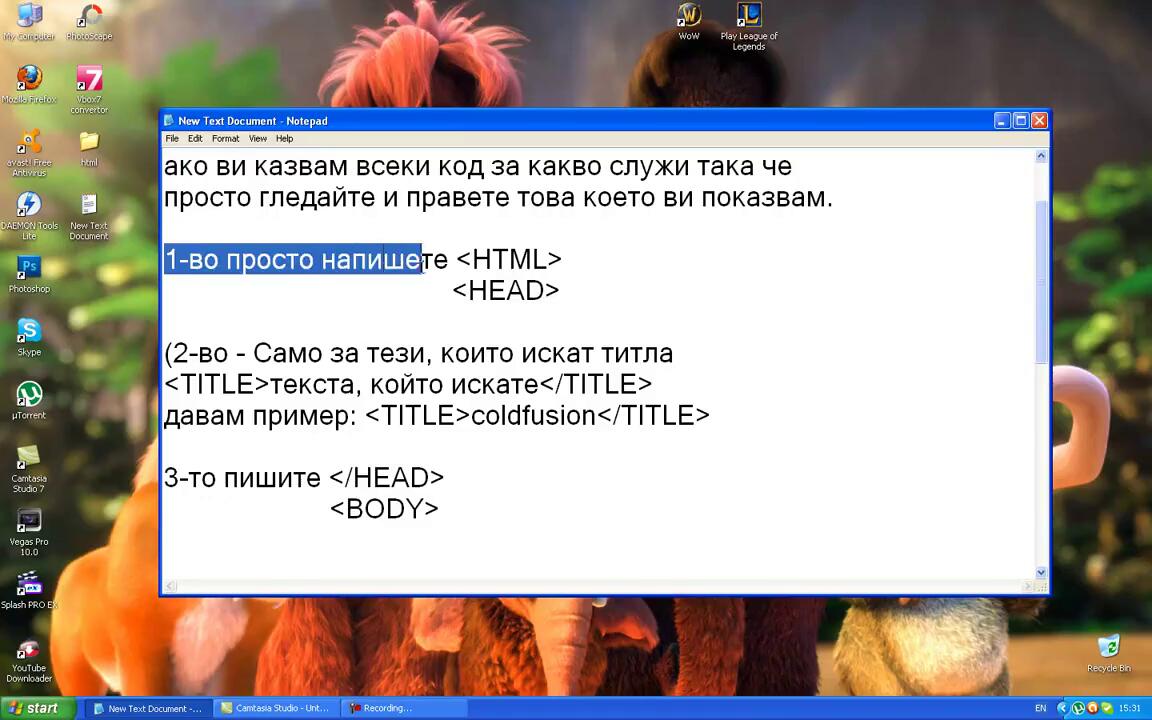The height and width of the screenshot is (720, 1152).
Task: Click the Start button
Action: coord(38,708)
